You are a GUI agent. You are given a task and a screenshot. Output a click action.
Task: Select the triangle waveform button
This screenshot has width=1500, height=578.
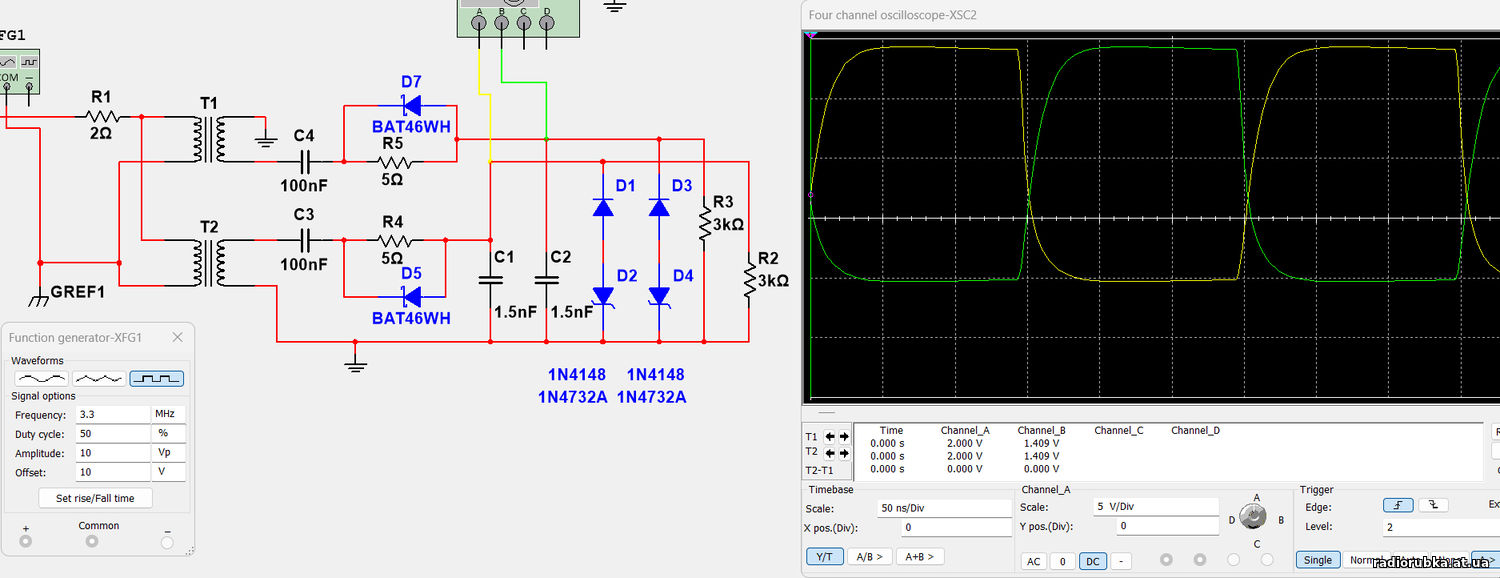click(99, 378)
